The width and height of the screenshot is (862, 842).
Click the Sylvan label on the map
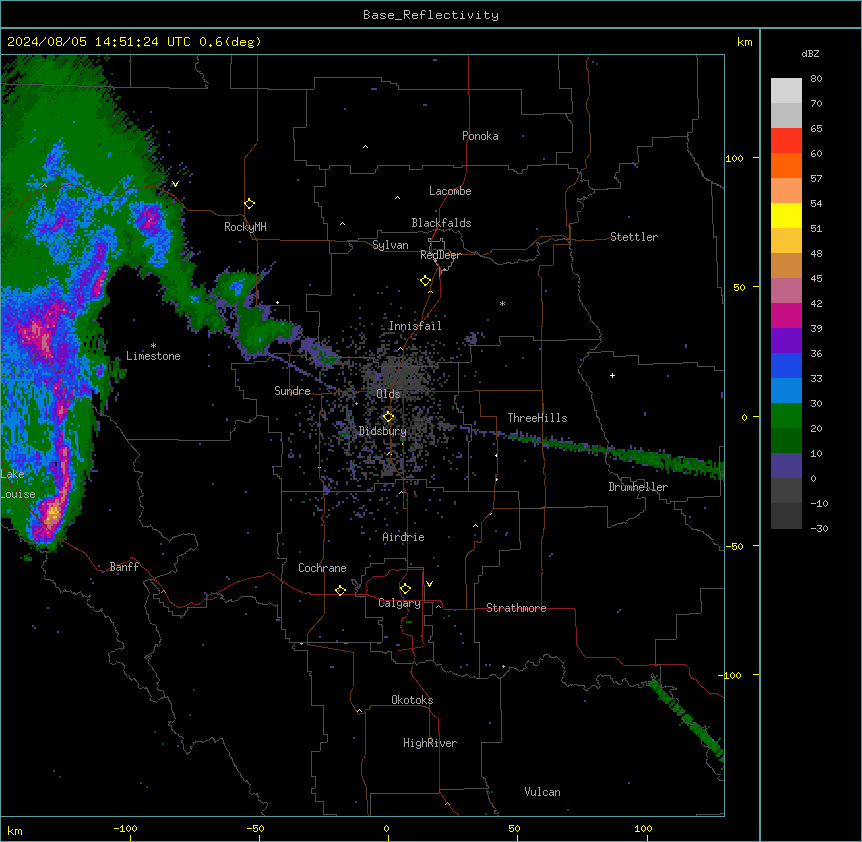390,245
